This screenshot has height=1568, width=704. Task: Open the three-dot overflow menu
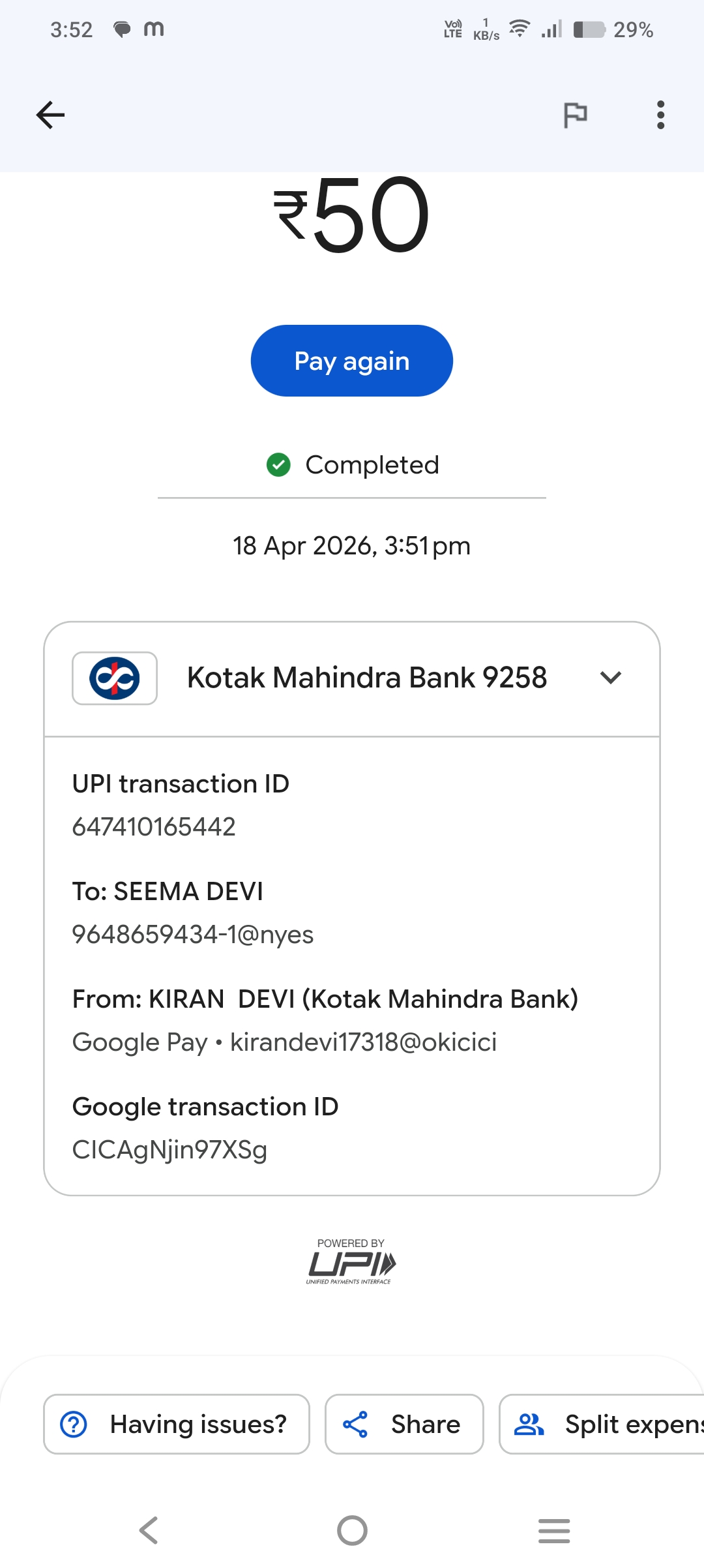click(x=660, y=115)
